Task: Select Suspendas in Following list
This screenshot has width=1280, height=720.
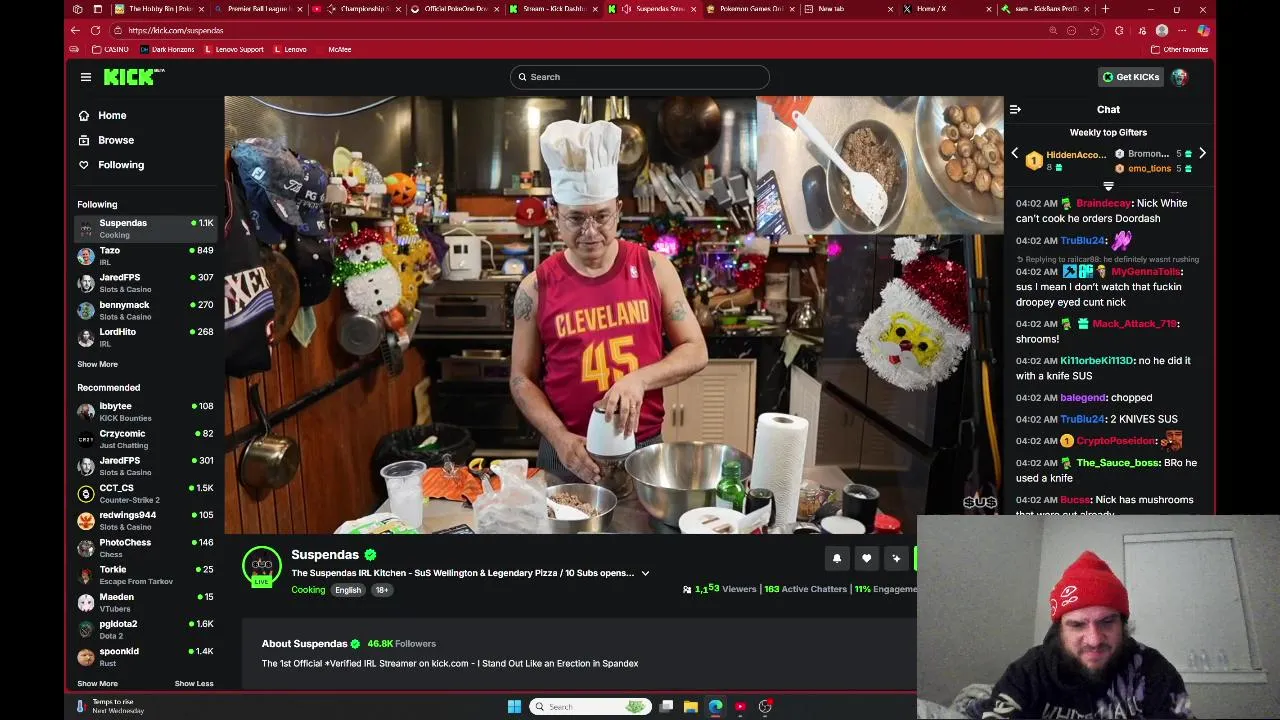Action: [x=146, y=229]
